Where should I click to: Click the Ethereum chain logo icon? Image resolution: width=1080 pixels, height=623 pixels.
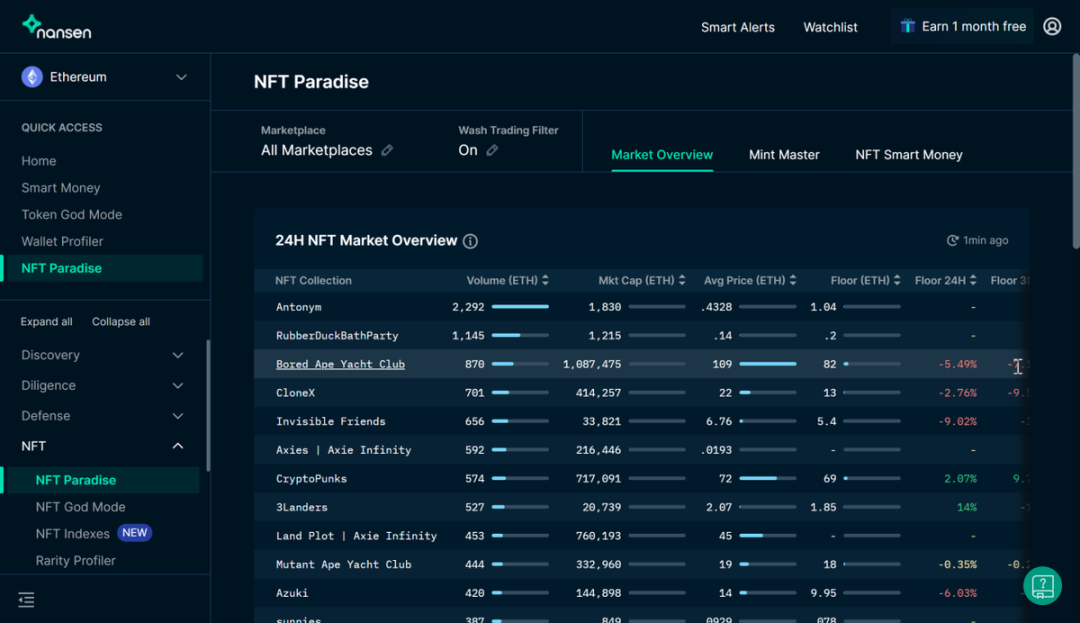[x=32, y=76]
